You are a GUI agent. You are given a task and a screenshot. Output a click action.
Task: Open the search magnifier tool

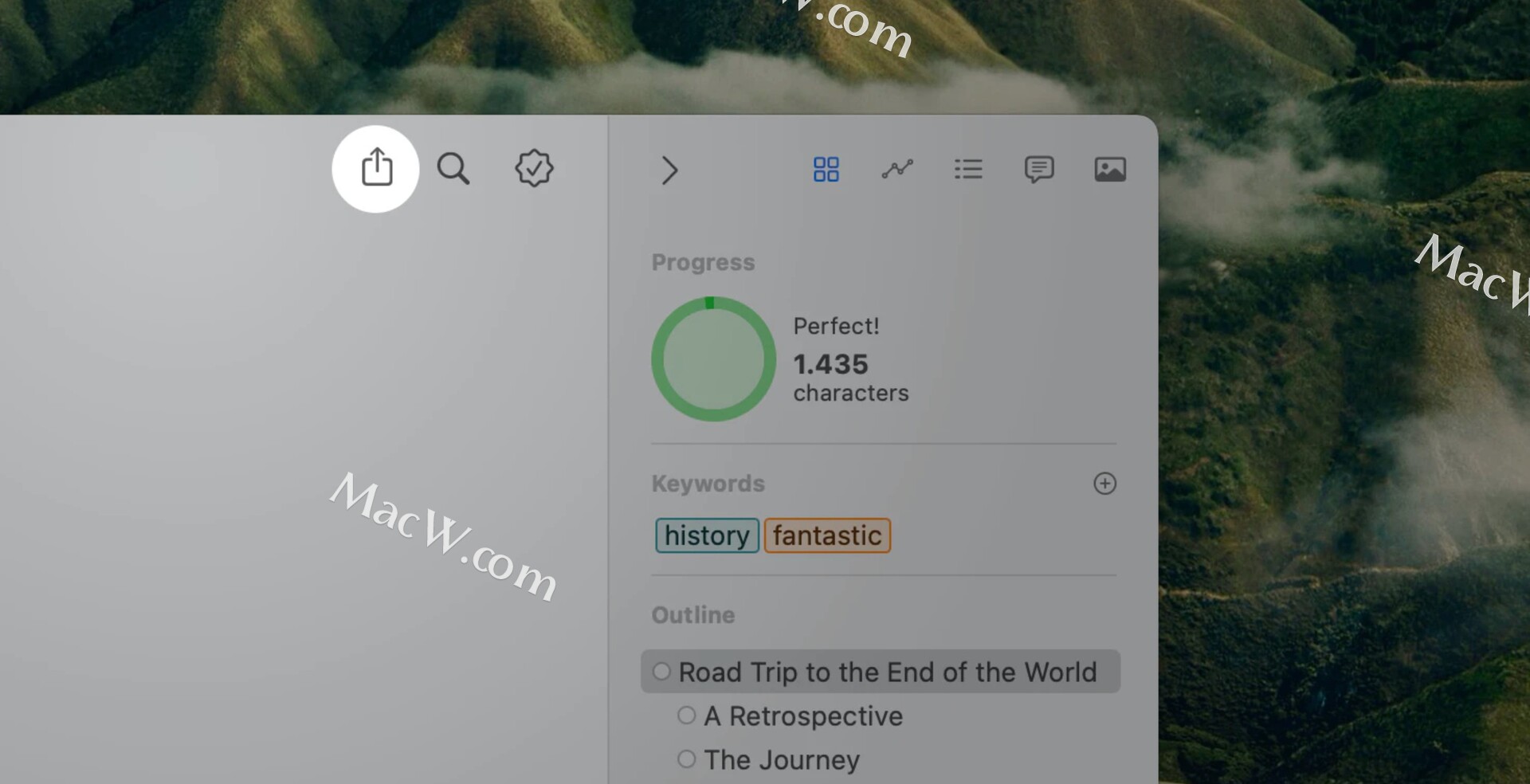[x=453, y=169]
